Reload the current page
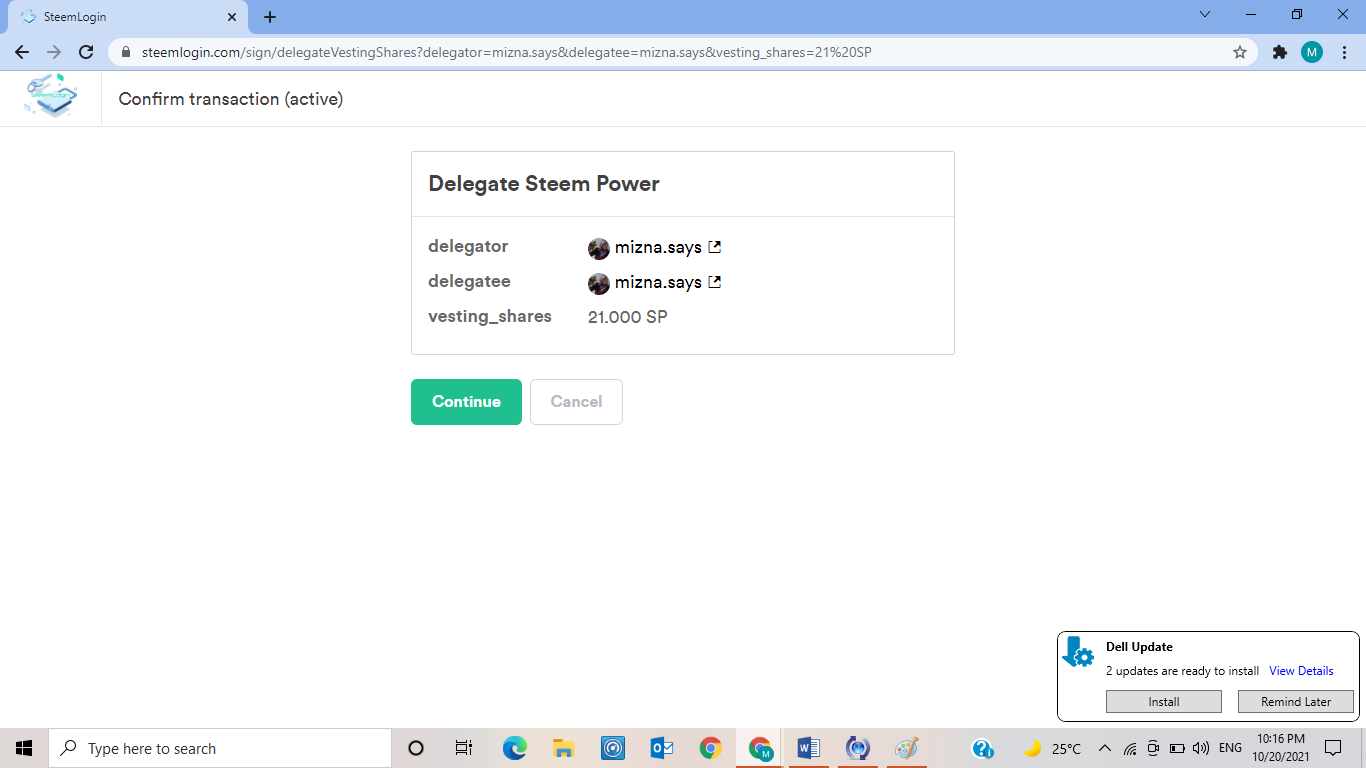Viewport: 1366px width, 768px height. 86,52
